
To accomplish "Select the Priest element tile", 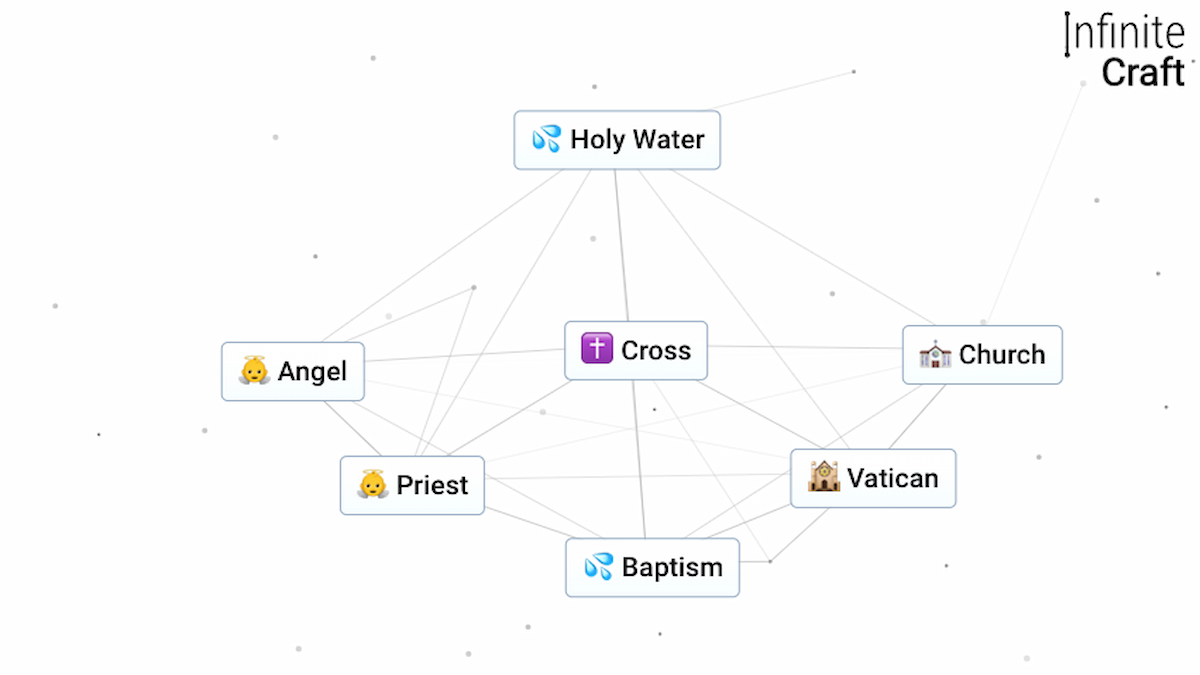I will [412, 485].
